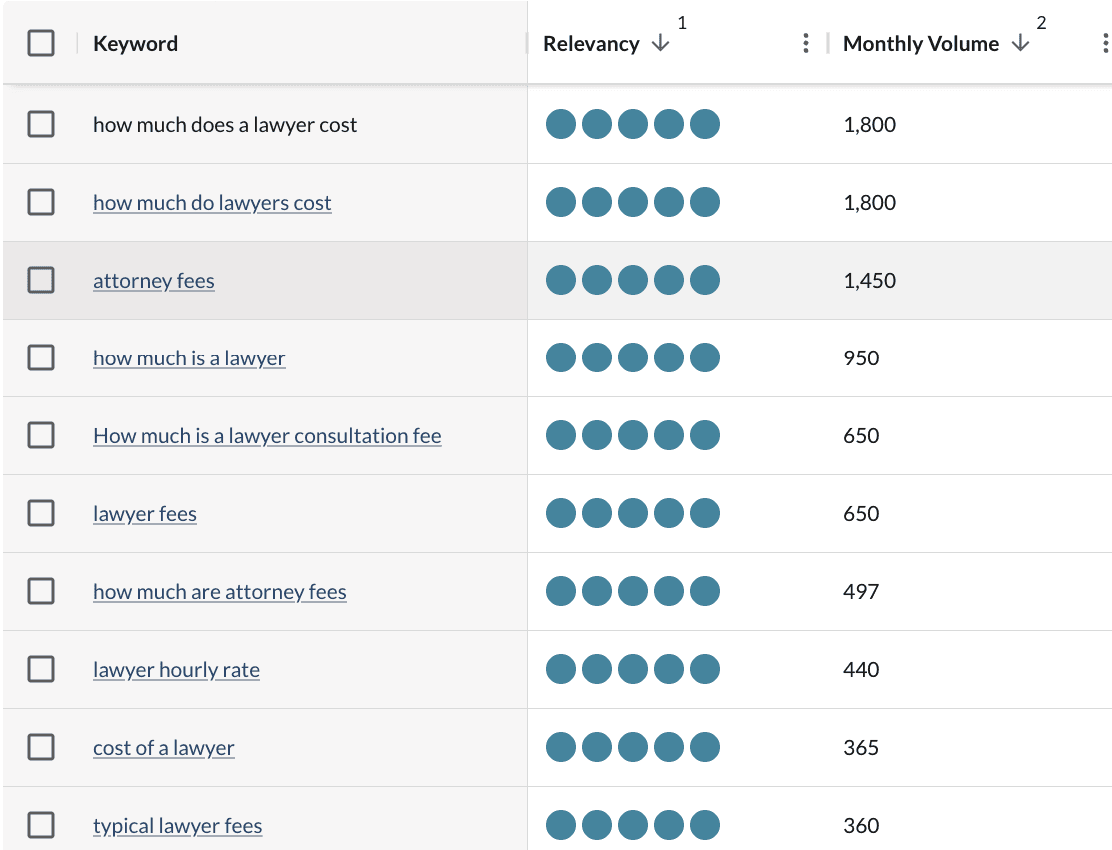Open the "lawyer hourly rate" keyword
This screenshot has width=1112, height=850.
point(176,669)
